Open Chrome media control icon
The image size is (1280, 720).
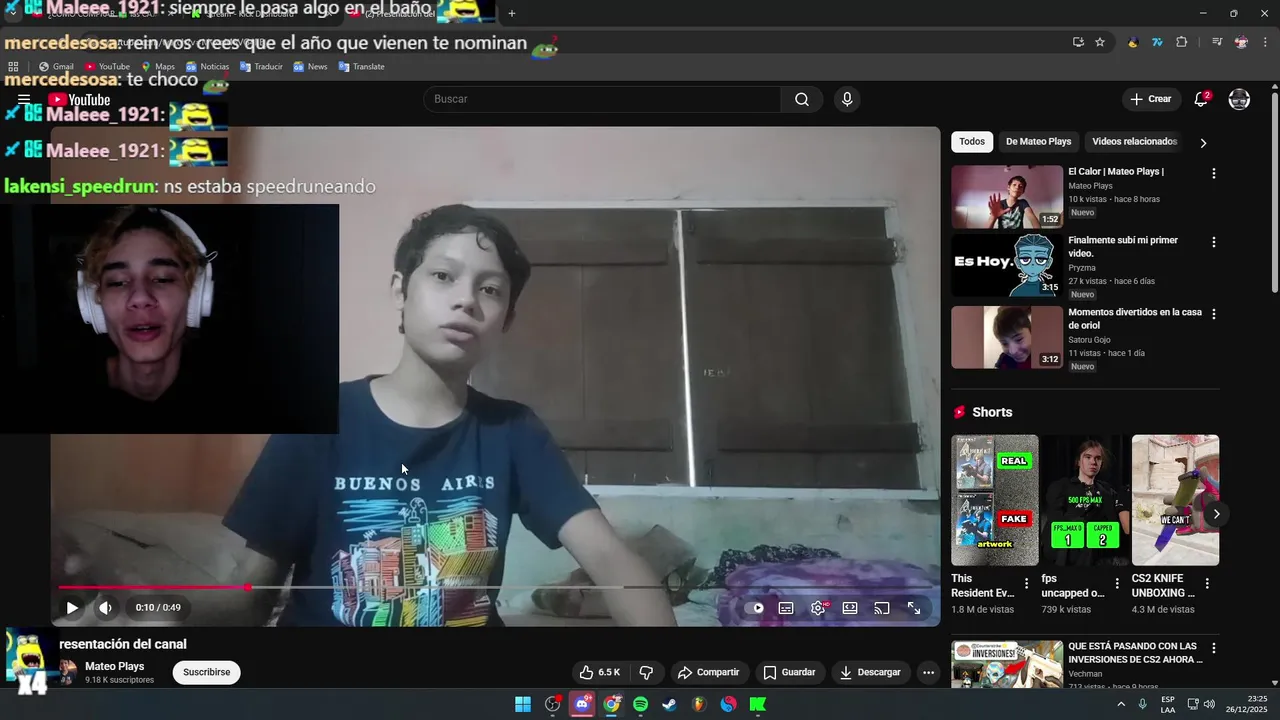click(1217, 42)
